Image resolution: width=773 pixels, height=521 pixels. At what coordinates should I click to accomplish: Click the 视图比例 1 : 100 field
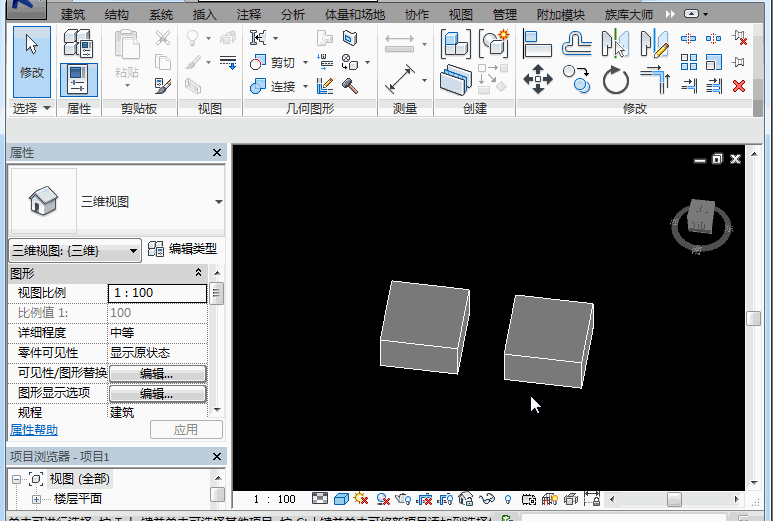[157, 293]
